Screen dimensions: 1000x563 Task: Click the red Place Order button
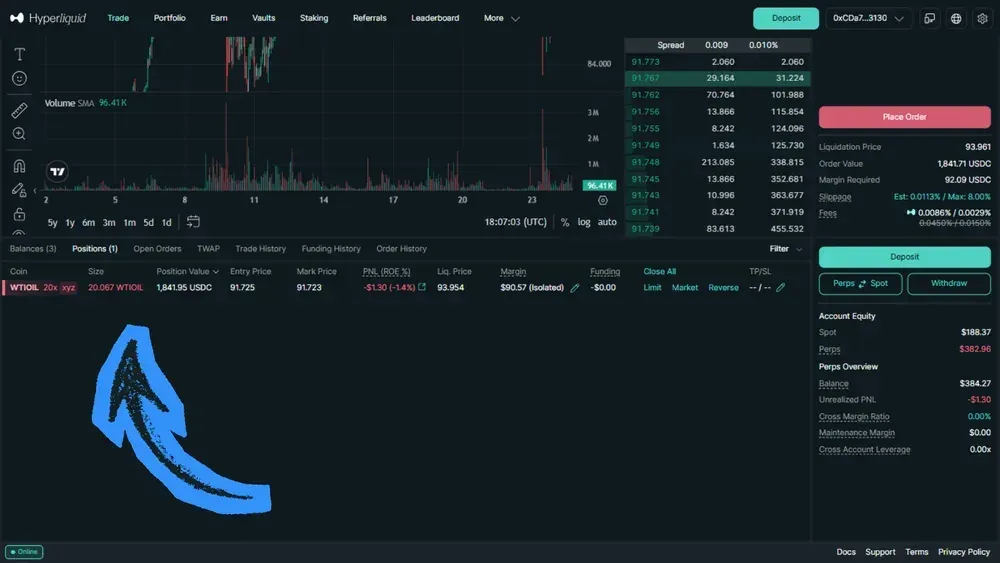(x=904, y=117)
